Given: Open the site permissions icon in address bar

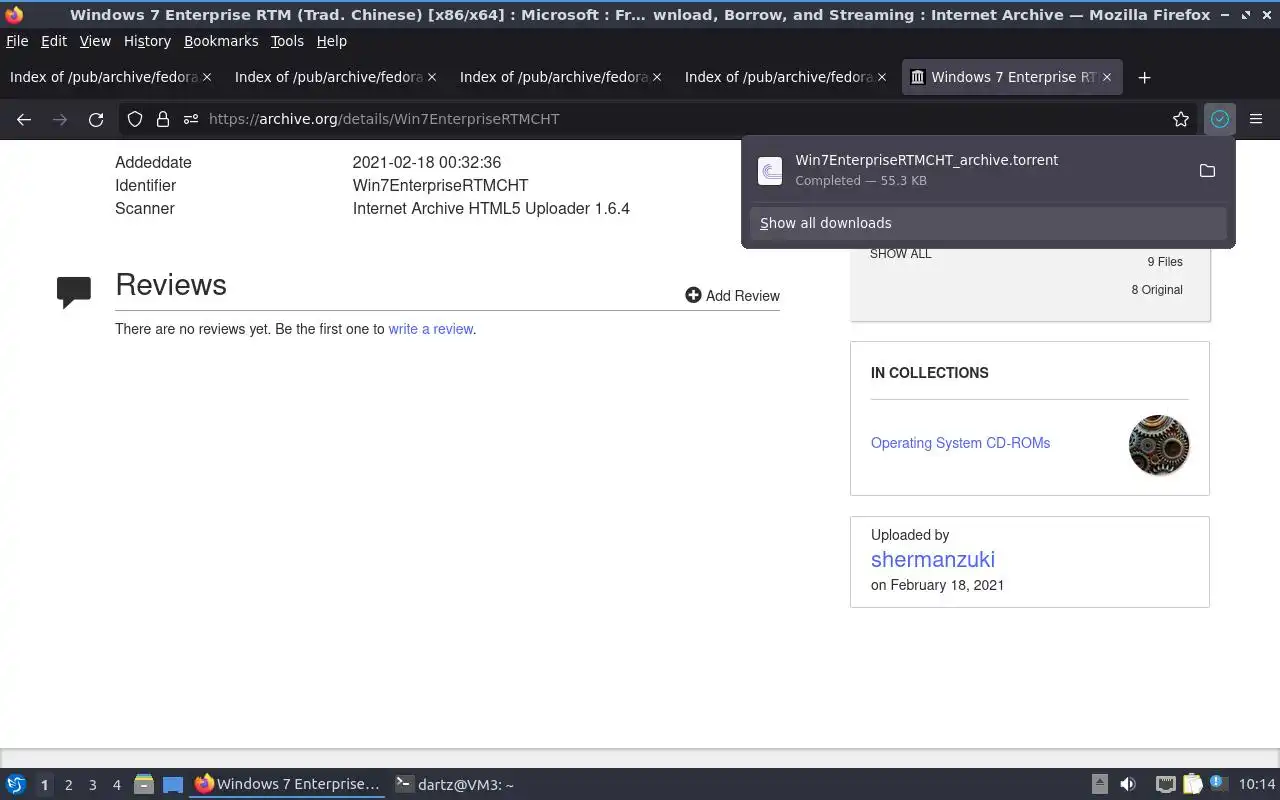Looking at the screenshot, I should coord(191,119).
